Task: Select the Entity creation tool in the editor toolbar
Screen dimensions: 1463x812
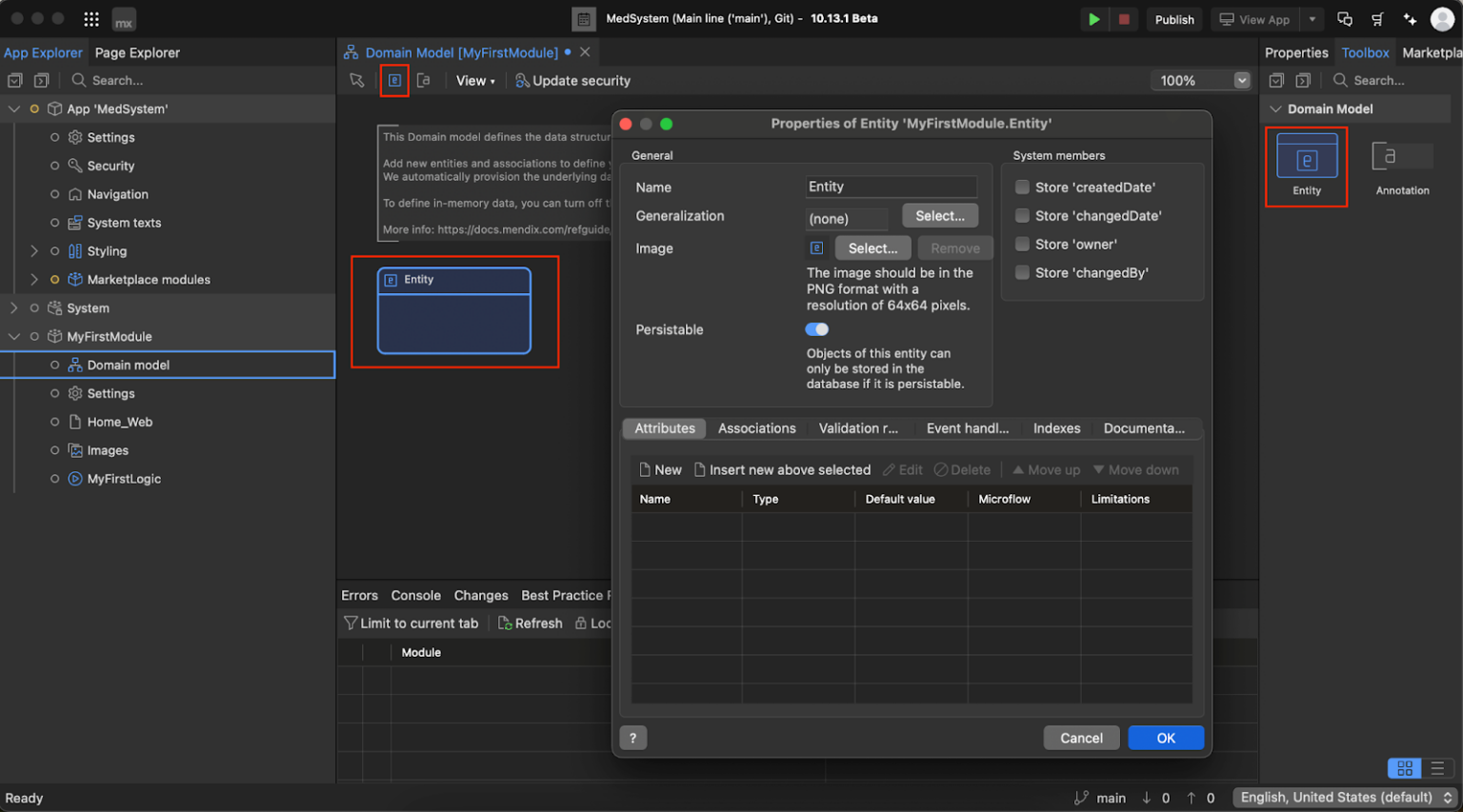Action: pos(394,80)
